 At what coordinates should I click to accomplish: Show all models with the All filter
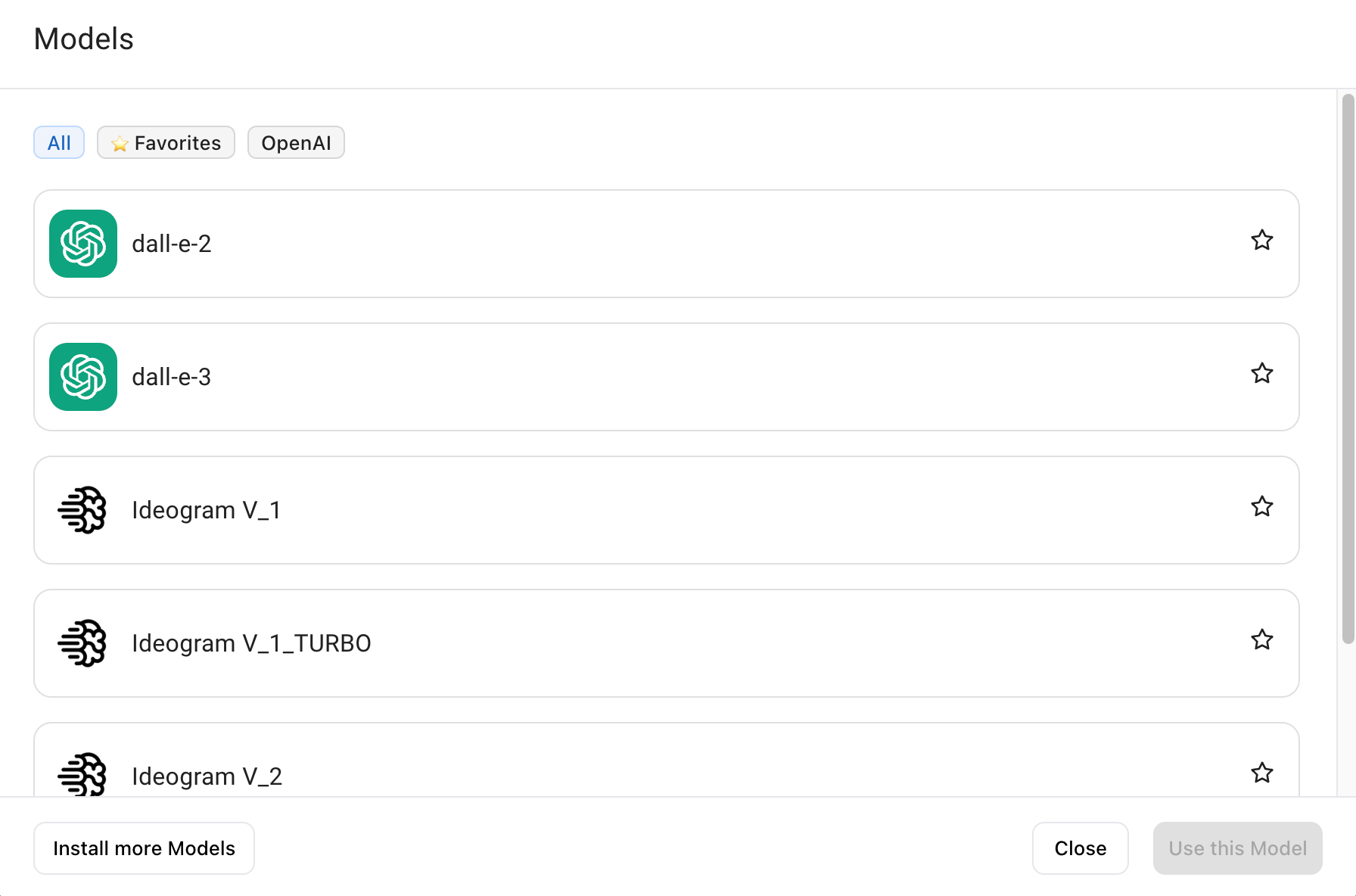coord(59,143)
